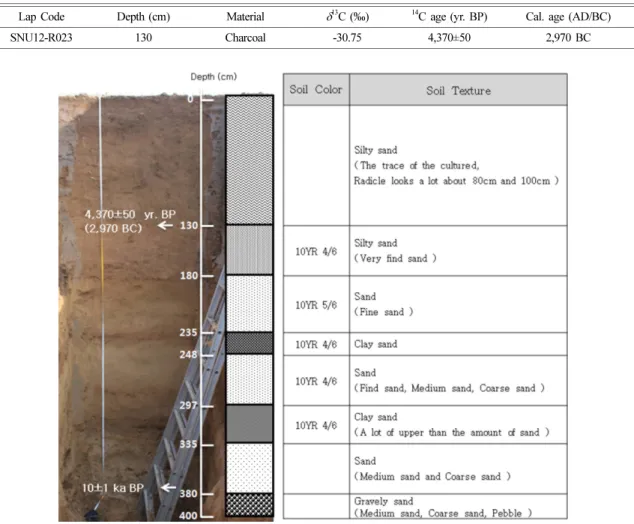This screenshot has width=634, height=524.
Task: Click the 297 depth mark on scale
Action: [x=188, y=405]
